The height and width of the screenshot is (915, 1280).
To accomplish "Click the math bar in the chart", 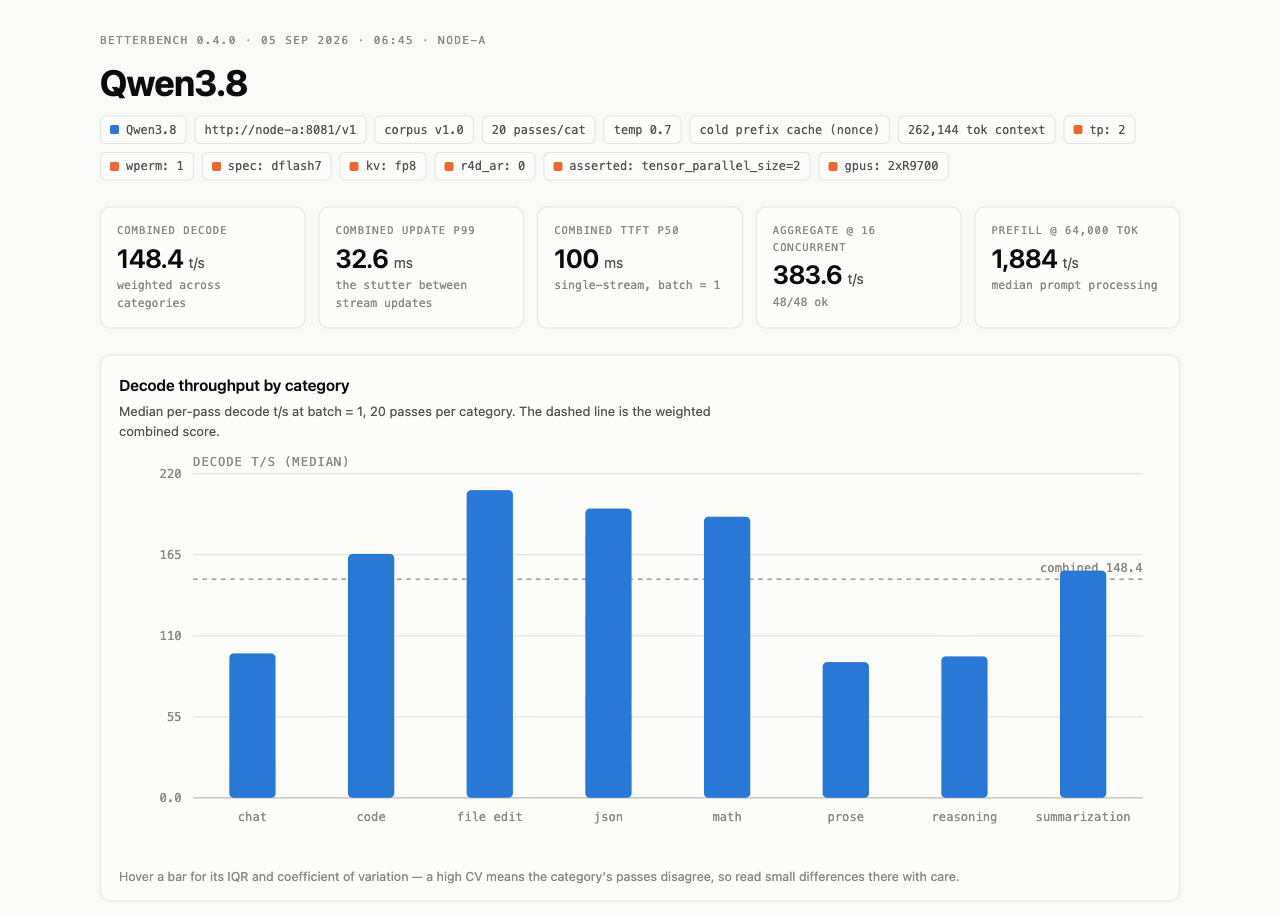I will click(x=727, y=657).
